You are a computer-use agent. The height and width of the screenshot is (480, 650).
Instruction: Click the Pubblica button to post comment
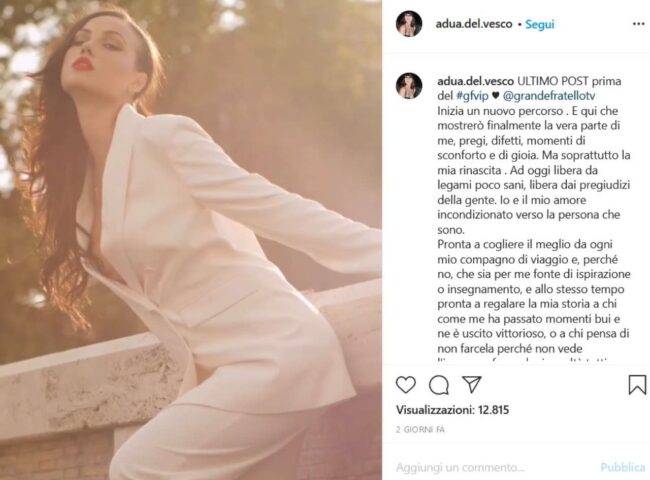point(623,467)
